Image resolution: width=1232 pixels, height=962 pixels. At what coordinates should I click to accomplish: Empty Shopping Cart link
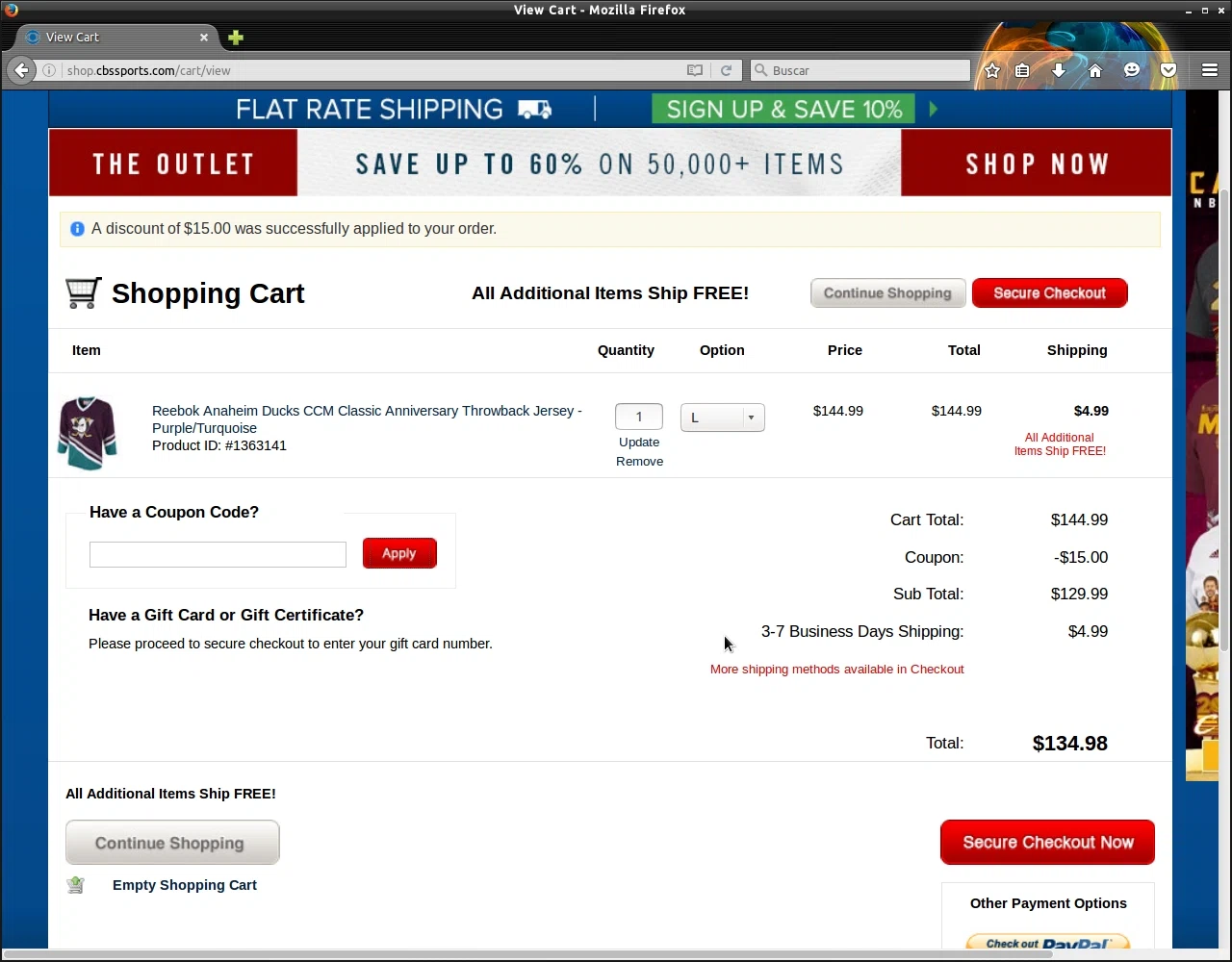click(185, 885)
